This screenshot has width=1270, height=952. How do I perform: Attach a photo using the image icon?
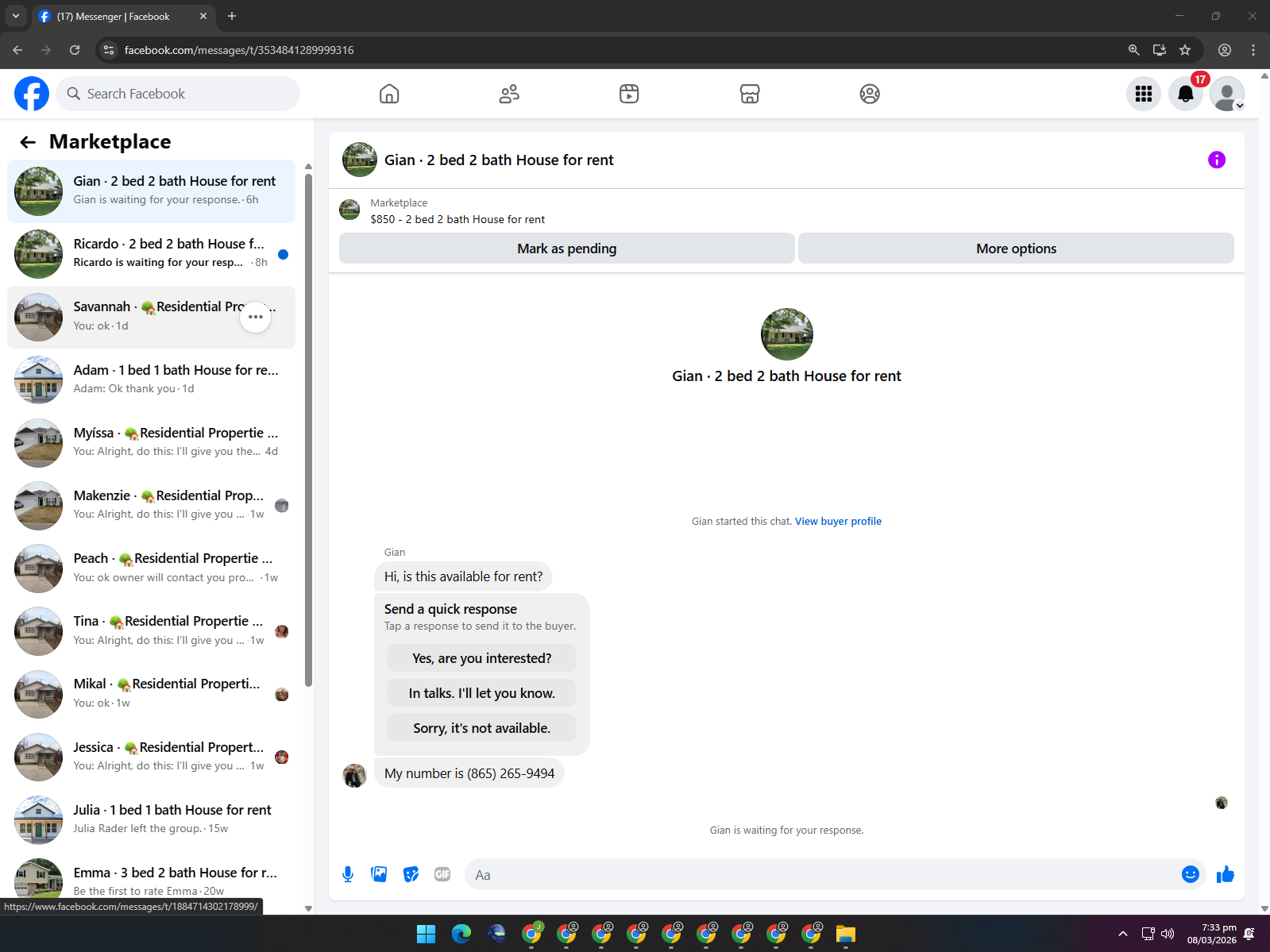click(379, 874)
